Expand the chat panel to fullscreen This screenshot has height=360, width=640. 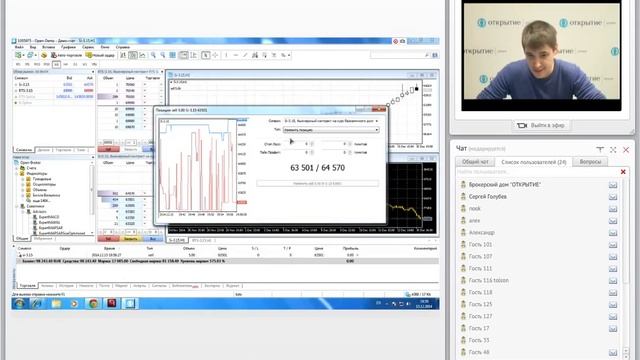click(613, 150)
